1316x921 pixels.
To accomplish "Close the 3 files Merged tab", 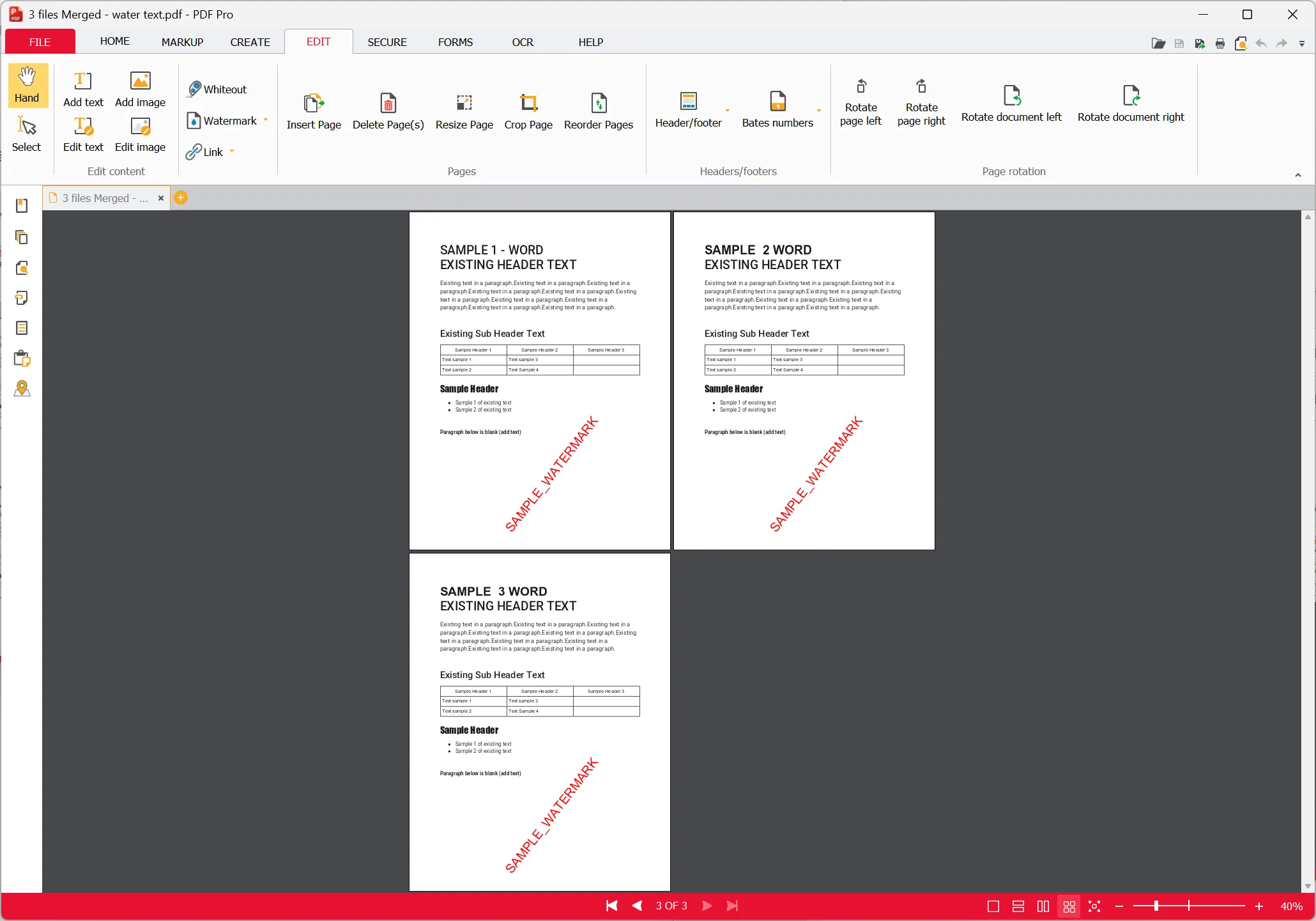I will coord(161,198).
